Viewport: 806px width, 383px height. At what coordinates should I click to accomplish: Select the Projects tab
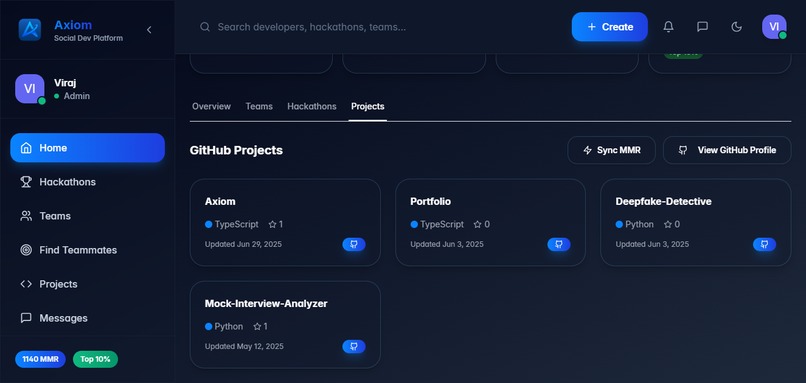(368, 106)
